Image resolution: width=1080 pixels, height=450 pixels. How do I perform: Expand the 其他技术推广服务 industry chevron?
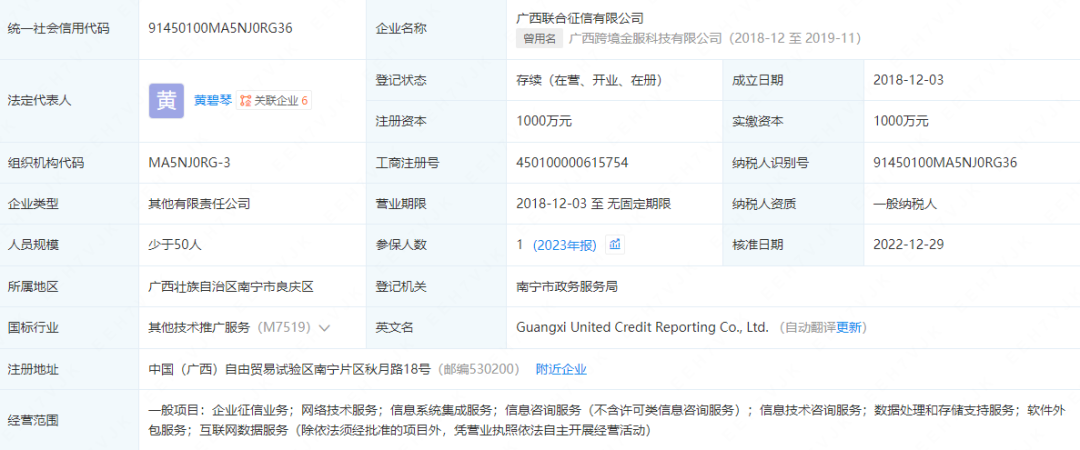[324, 328]
